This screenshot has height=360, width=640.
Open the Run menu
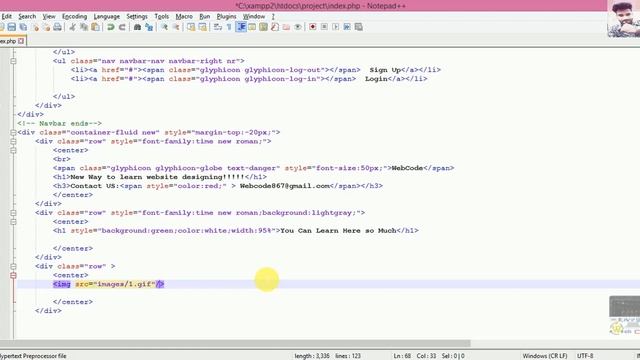(204, 16)
